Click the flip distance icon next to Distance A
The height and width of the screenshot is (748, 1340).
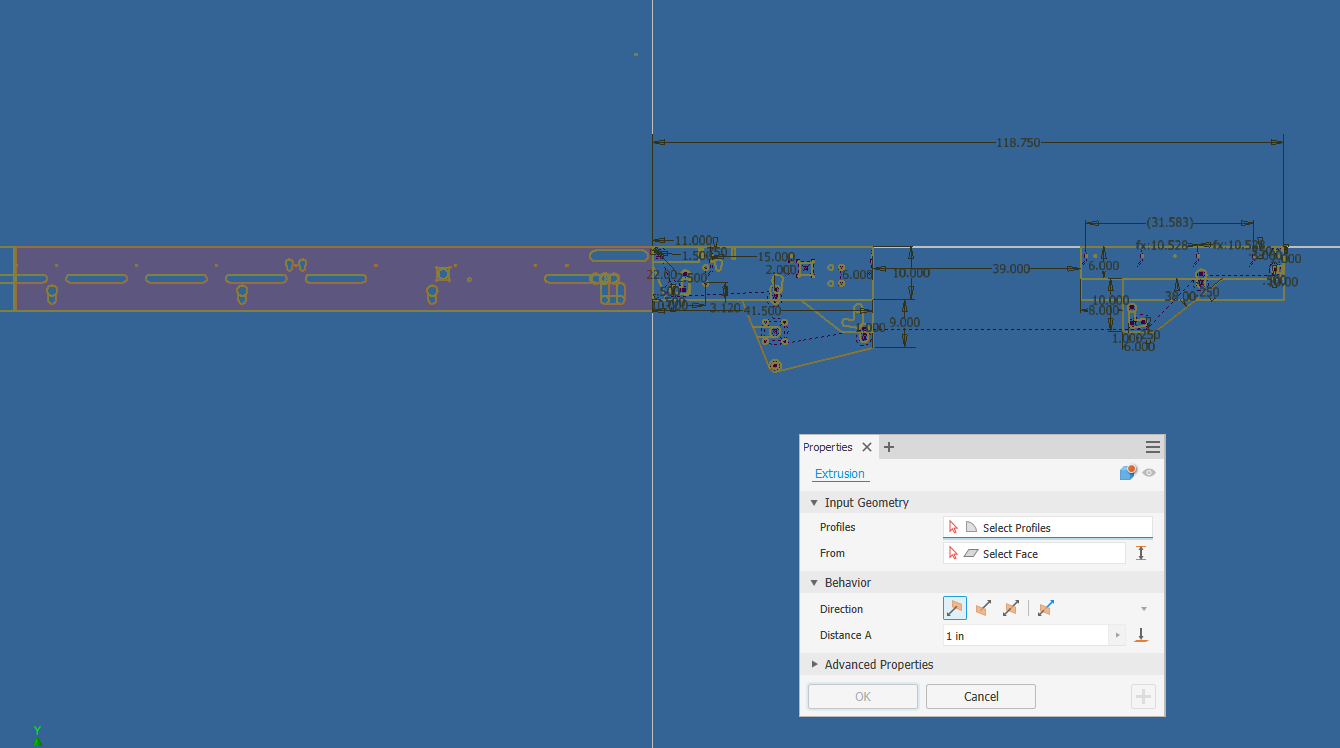[x=1143, y=635]
